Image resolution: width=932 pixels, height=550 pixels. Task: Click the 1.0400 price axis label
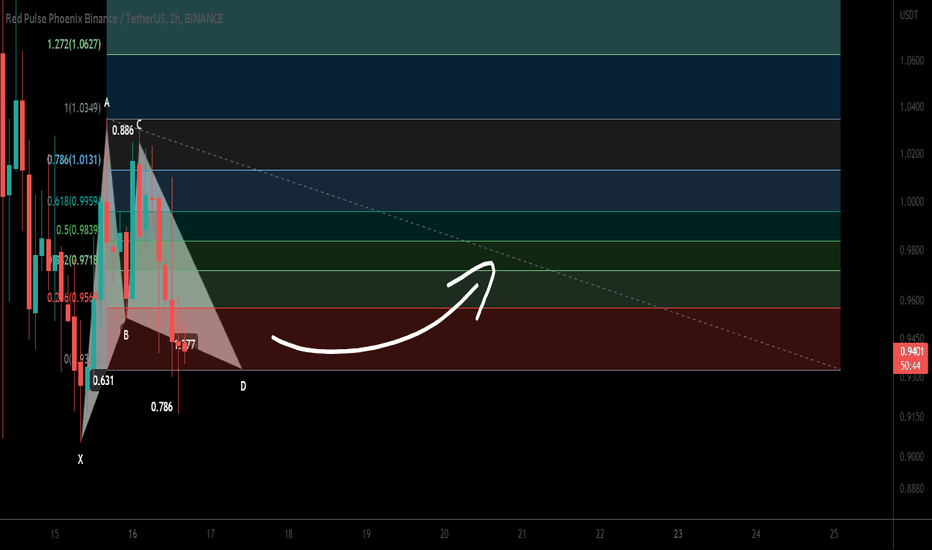point(912,107)
